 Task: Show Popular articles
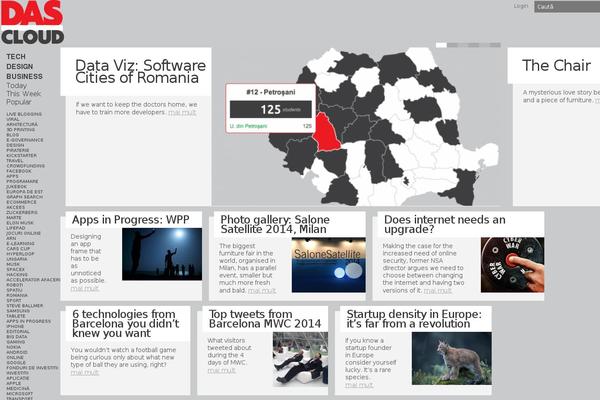18,102
